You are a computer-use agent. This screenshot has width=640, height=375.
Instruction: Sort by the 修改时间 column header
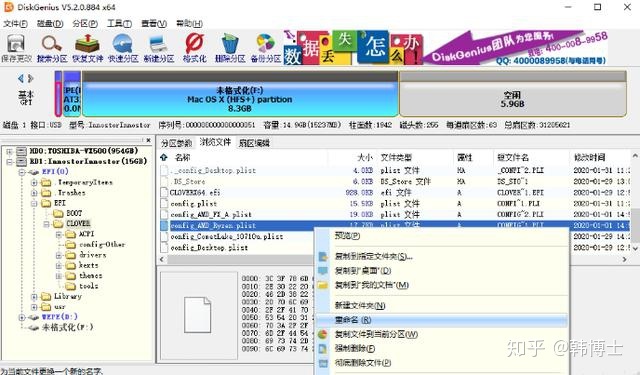coord(589,157)
